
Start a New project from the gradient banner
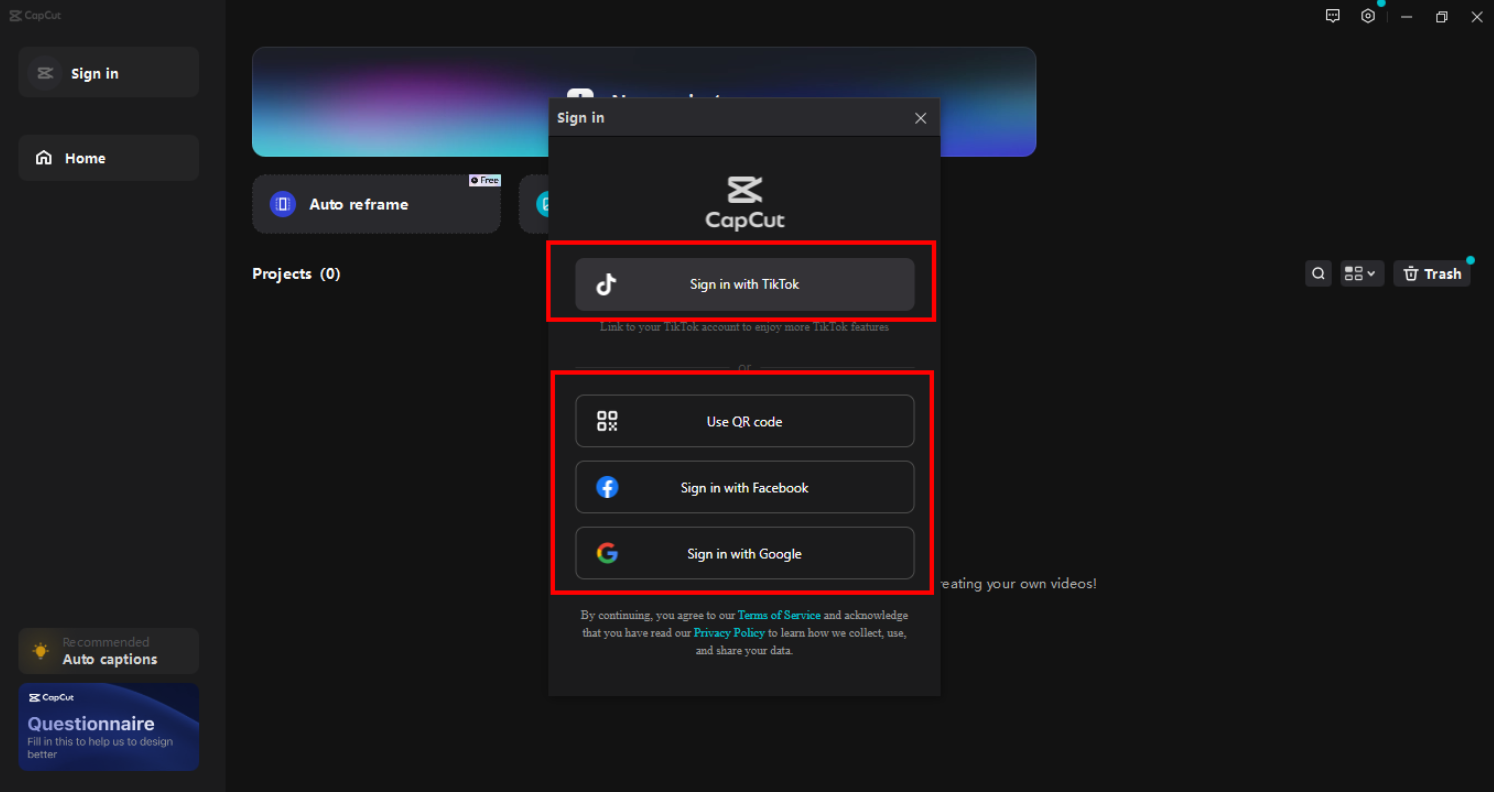(644, 101)
